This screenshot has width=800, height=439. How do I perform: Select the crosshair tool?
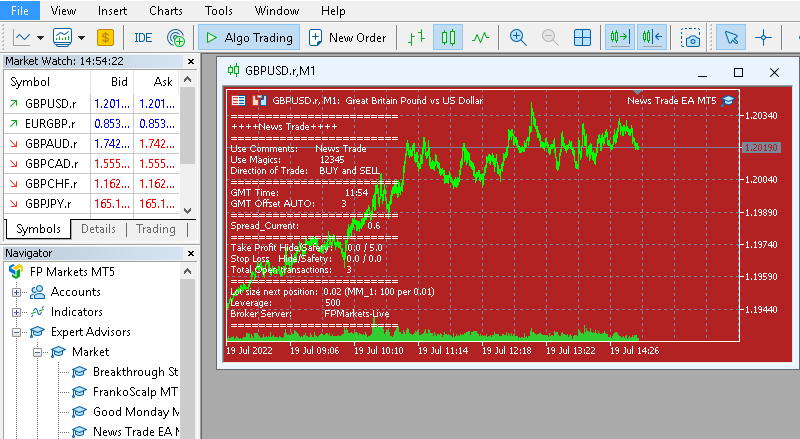click(763, 37)
